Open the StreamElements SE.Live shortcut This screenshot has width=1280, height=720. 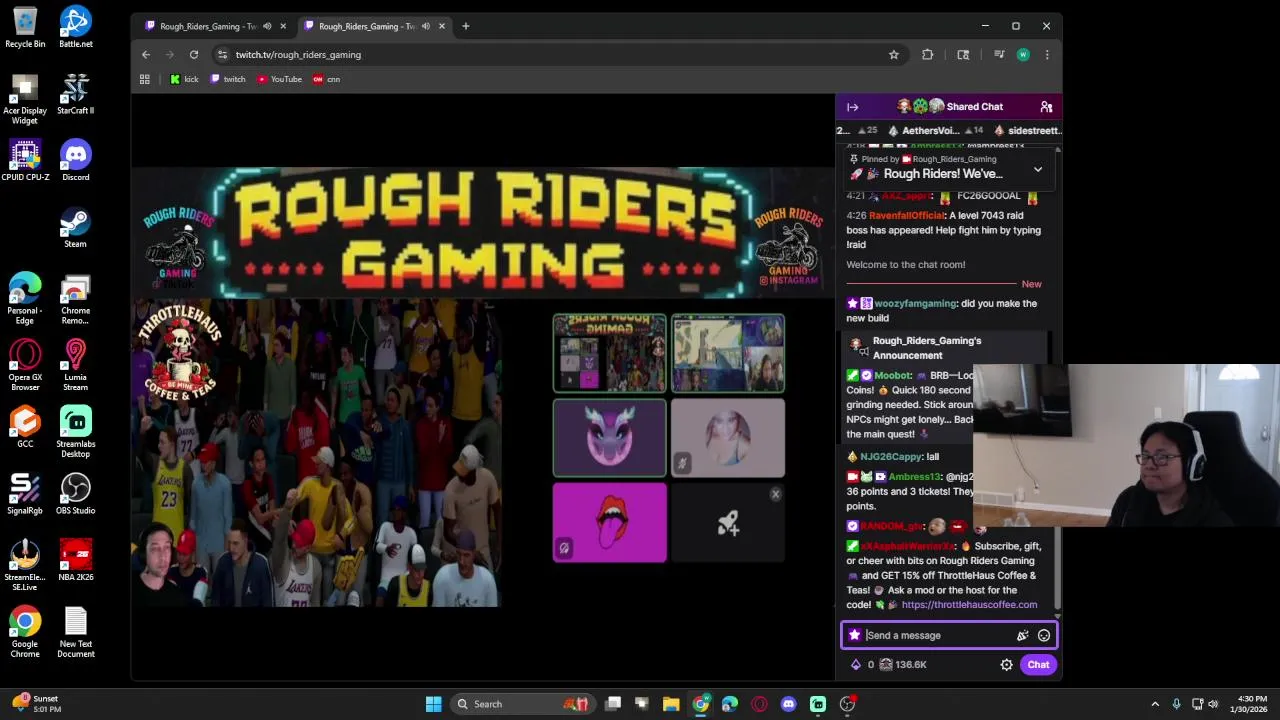[25, 566]
